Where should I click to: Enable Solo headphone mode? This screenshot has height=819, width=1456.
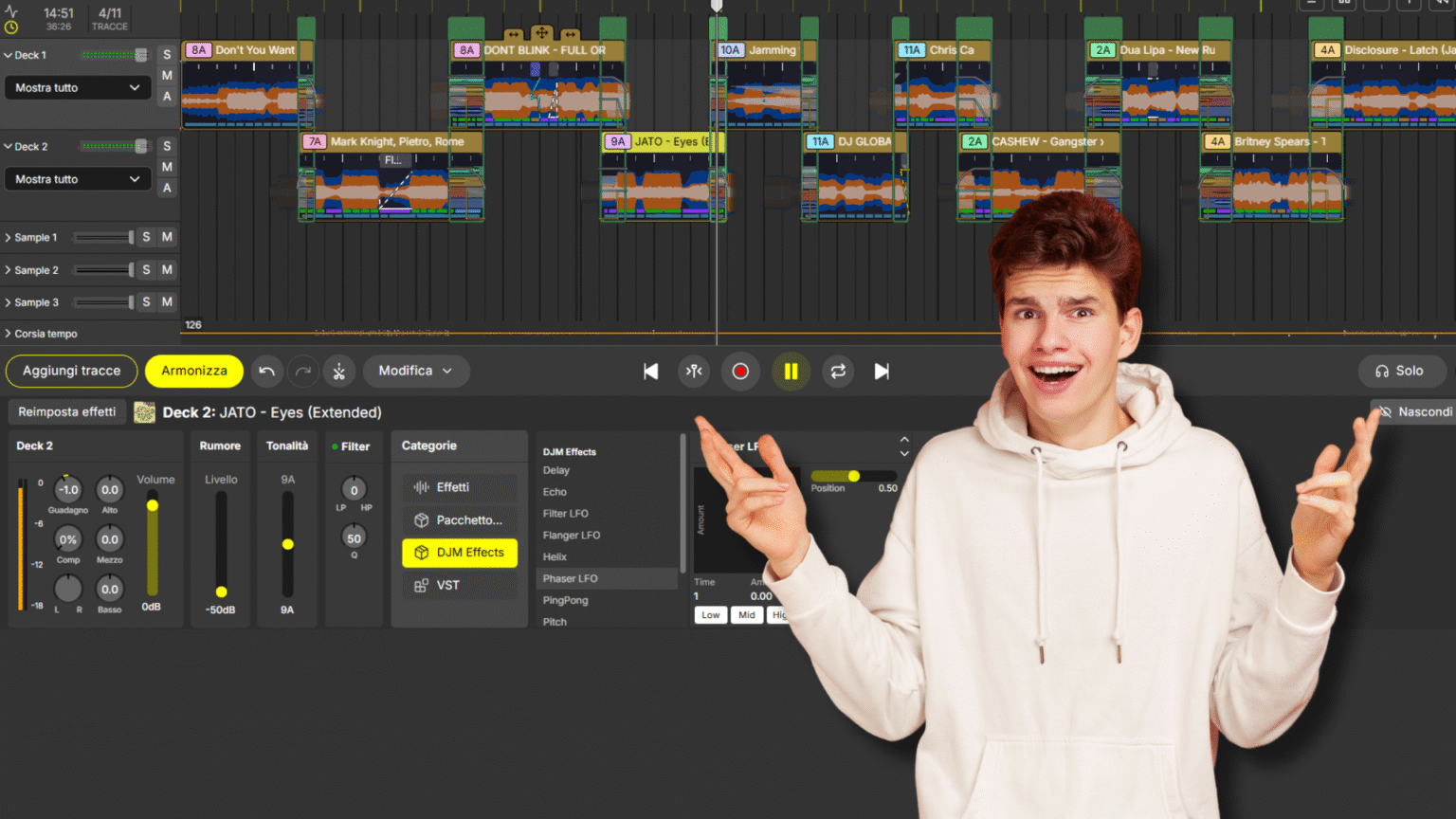tap(1401, 372)
